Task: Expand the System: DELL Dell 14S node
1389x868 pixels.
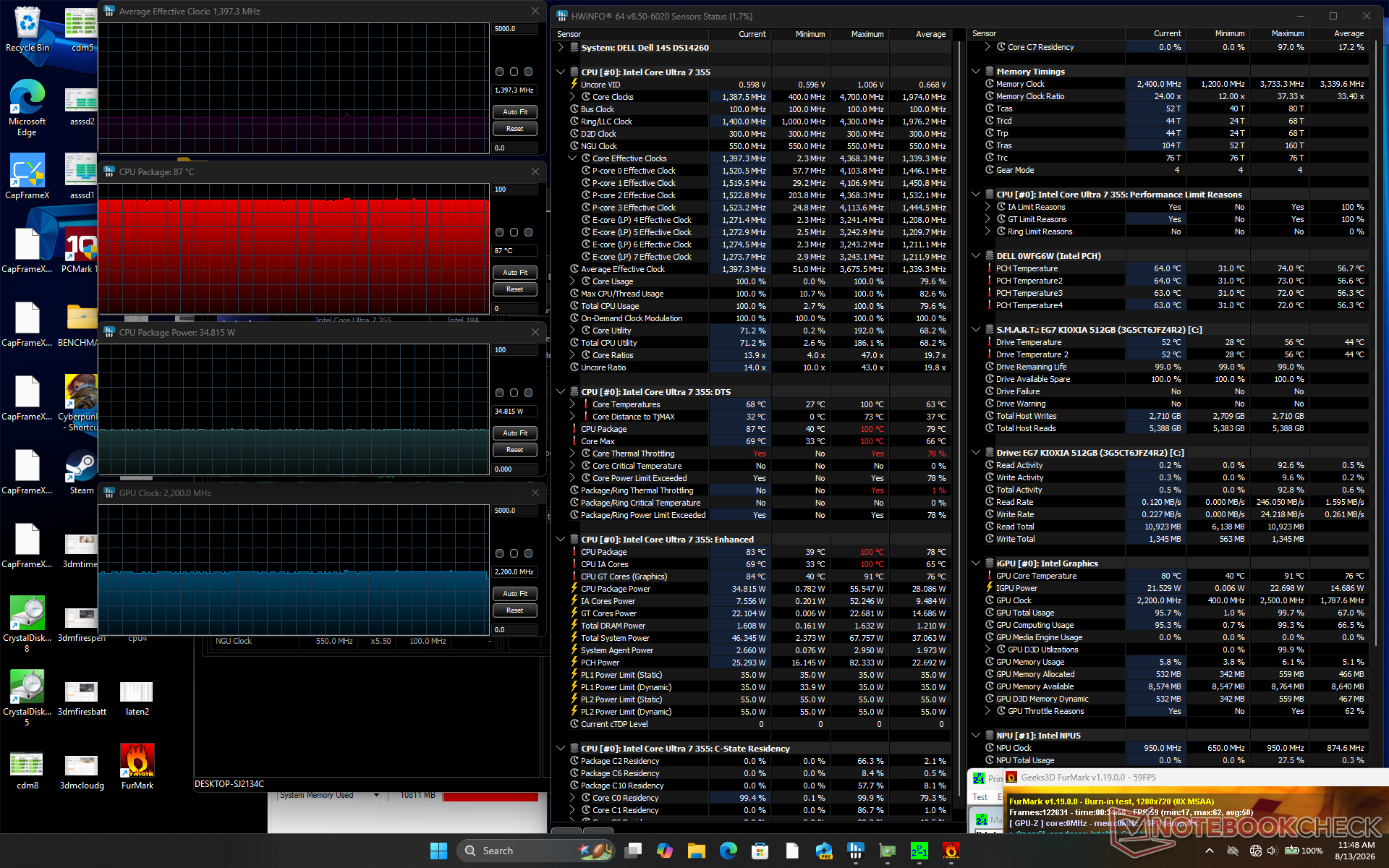Action: coord(561,48)
